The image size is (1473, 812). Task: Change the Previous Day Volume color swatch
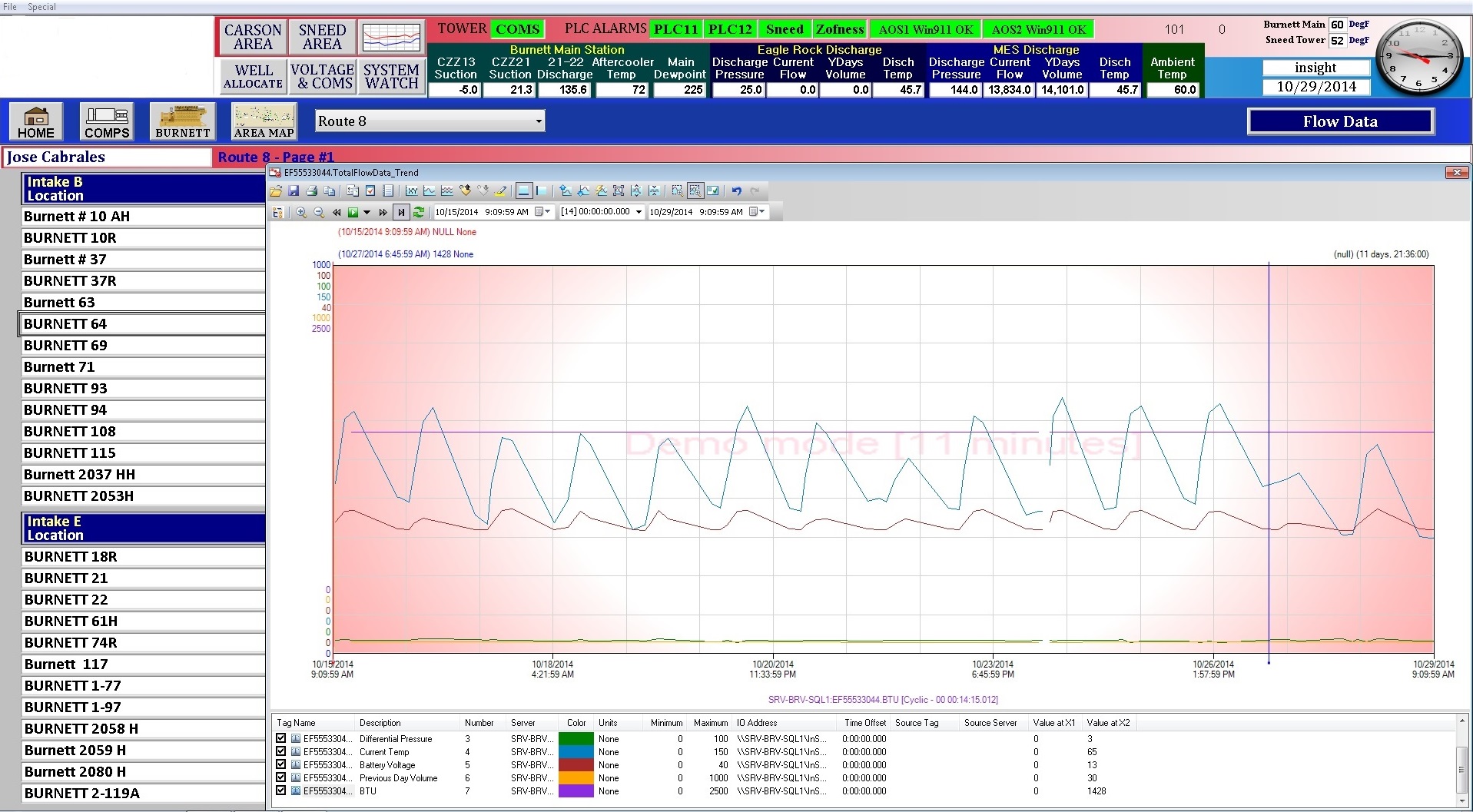point(576,777)
